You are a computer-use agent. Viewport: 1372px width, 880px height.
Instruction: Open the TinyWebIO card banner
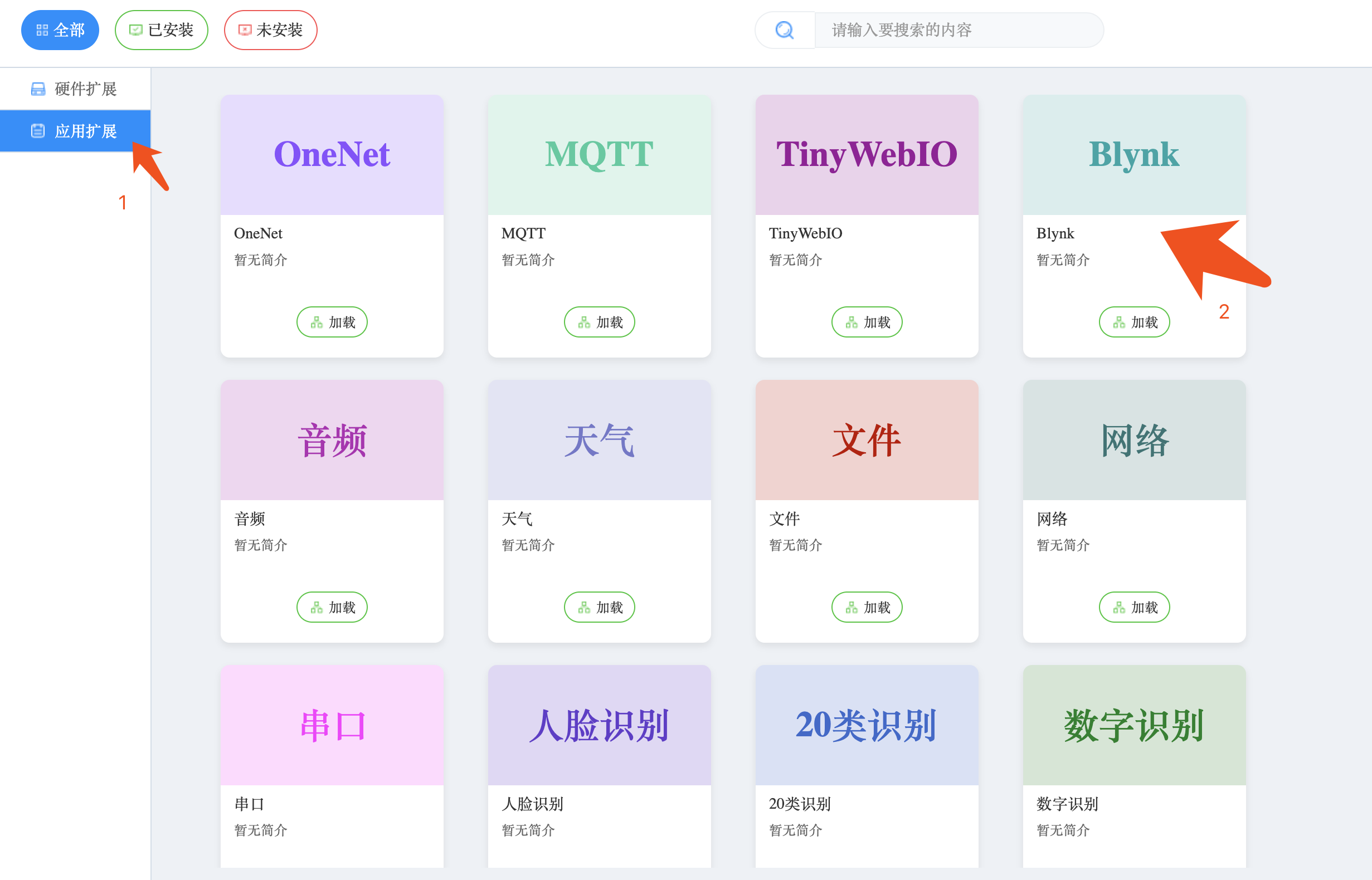click(867, 155)
